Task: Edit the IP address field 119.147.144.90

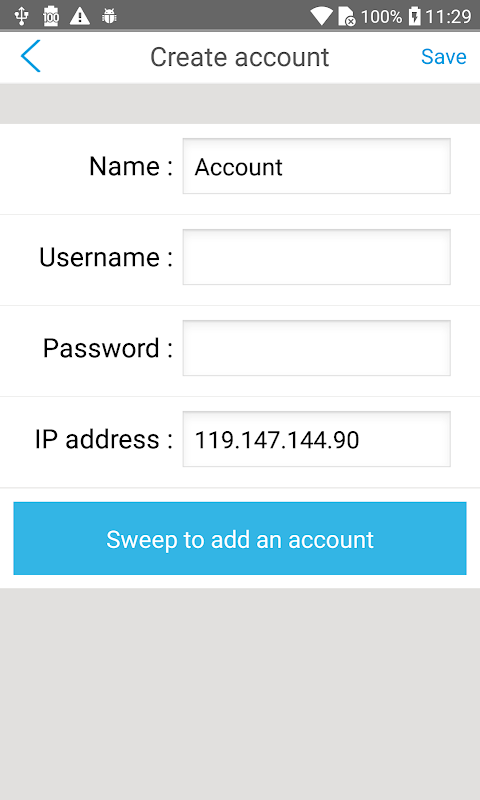Action: [x=316, y=439]
